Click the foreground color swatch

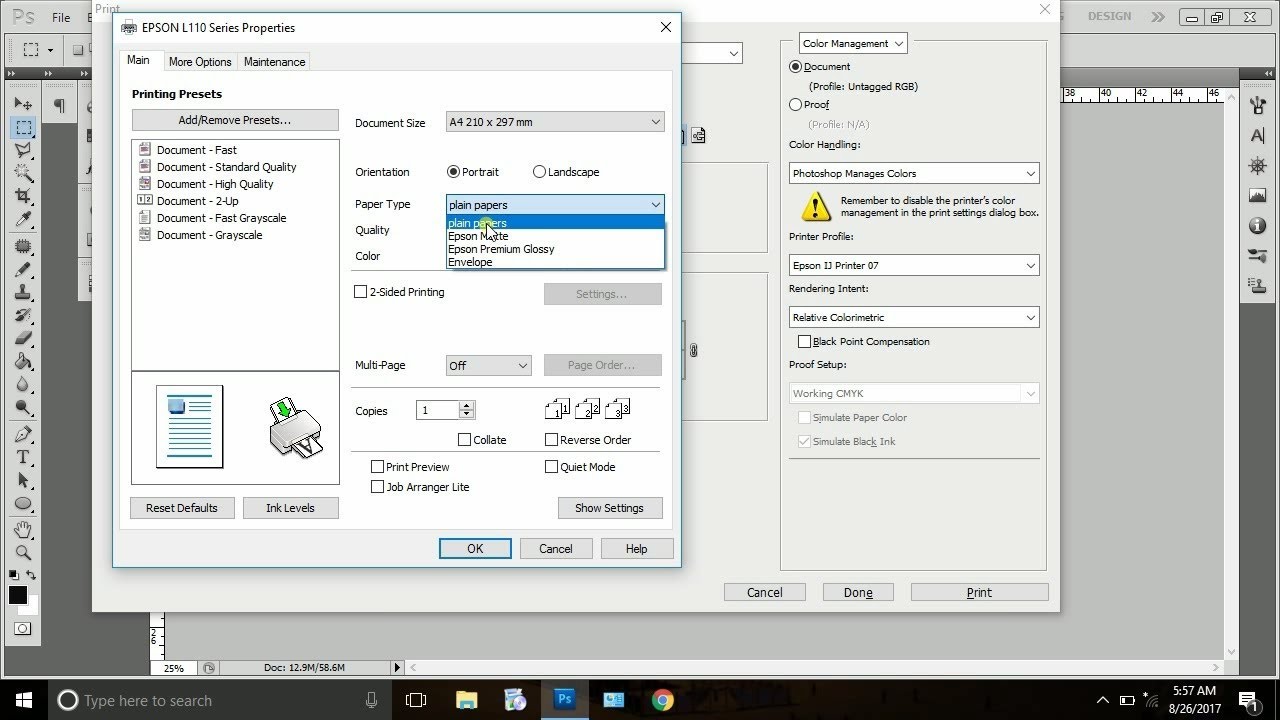pyautogui.click(x=17, y=595)
